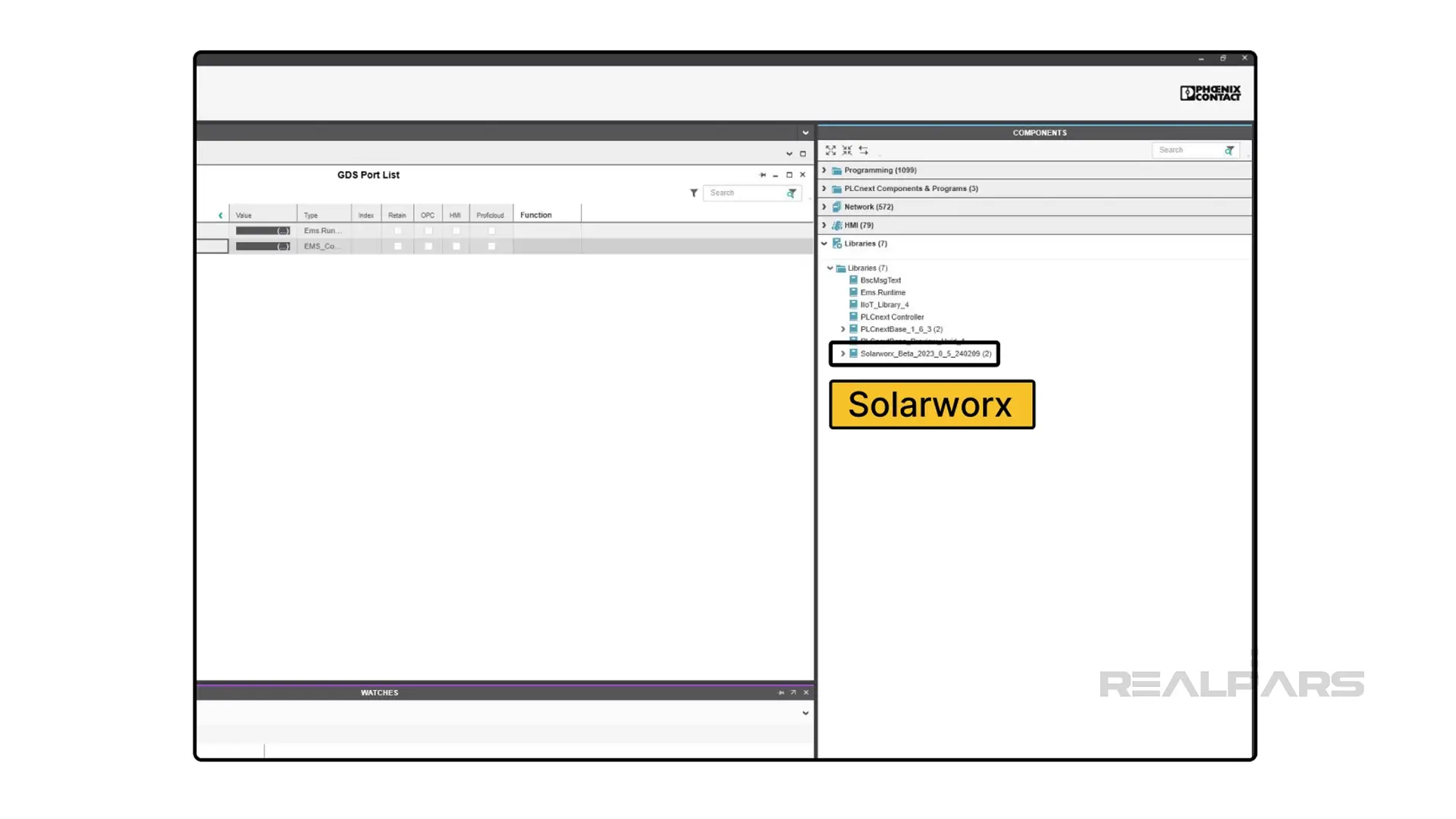This screenshot has width=1456, height=819.
Task: Click the PLCnext Controller library icon
Action: (x=853, y=317)
